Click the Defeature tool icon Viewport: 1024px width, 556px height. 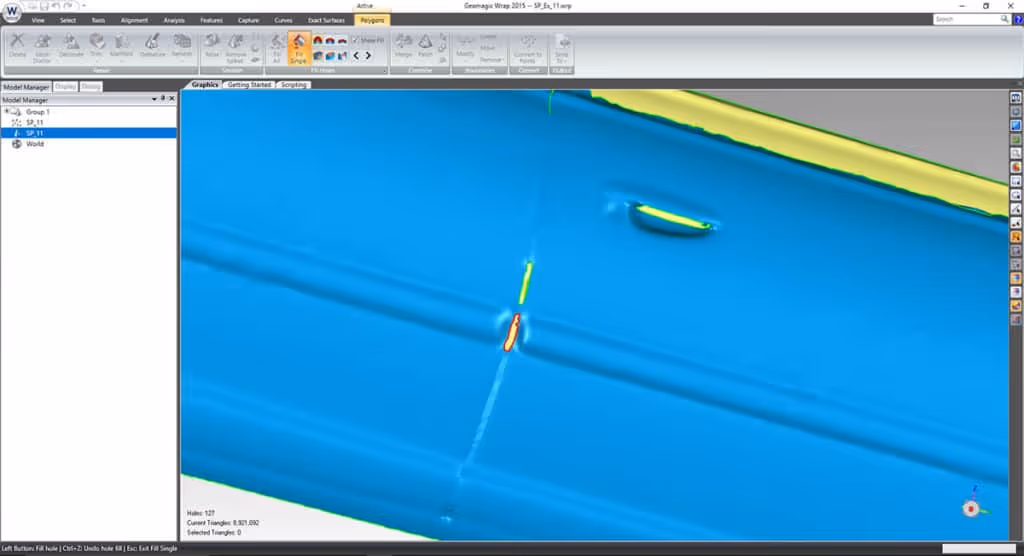tap(153, 46)
